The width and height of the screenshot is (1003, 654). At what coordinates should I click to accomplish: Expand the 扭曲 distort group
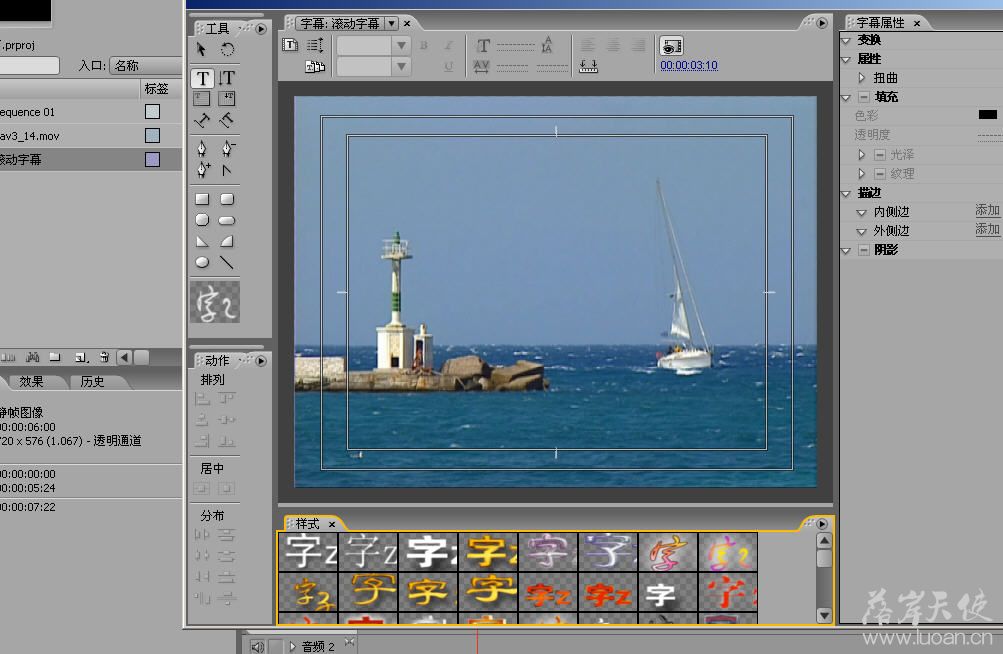[x=861, y=77]
